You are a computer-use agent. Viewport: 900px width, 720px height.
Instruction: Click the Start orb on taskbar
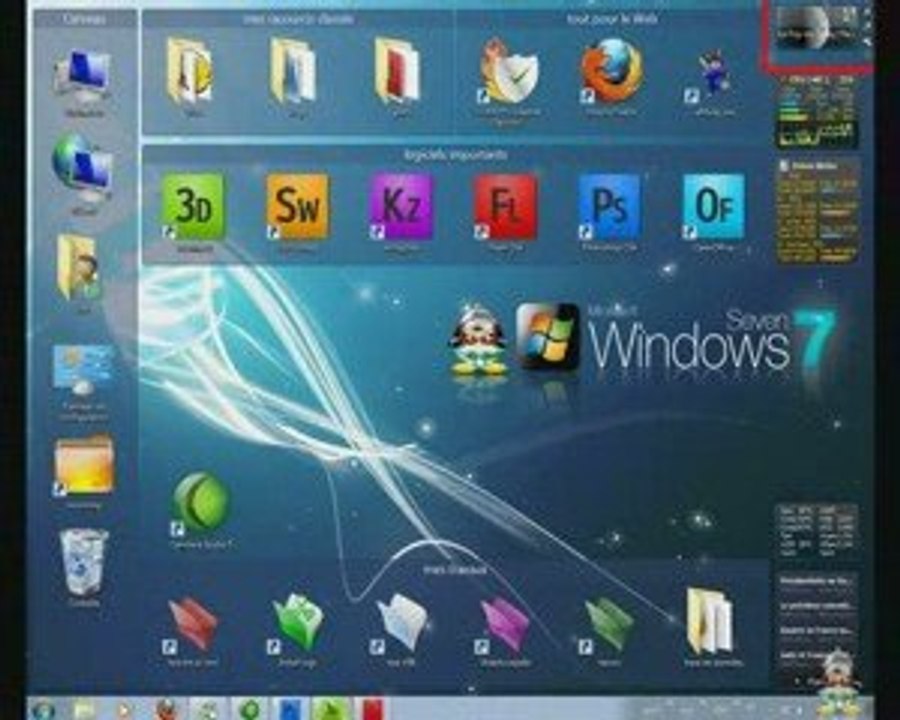coord(44,710)
